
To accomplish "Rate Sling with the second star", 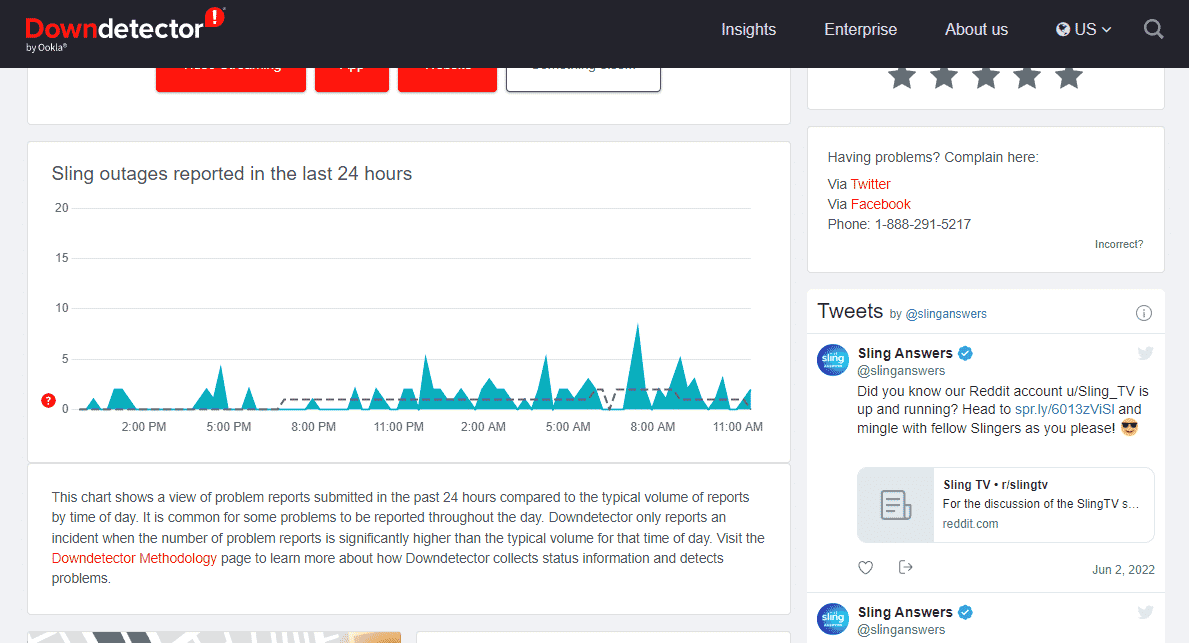I will click(943, 77).
